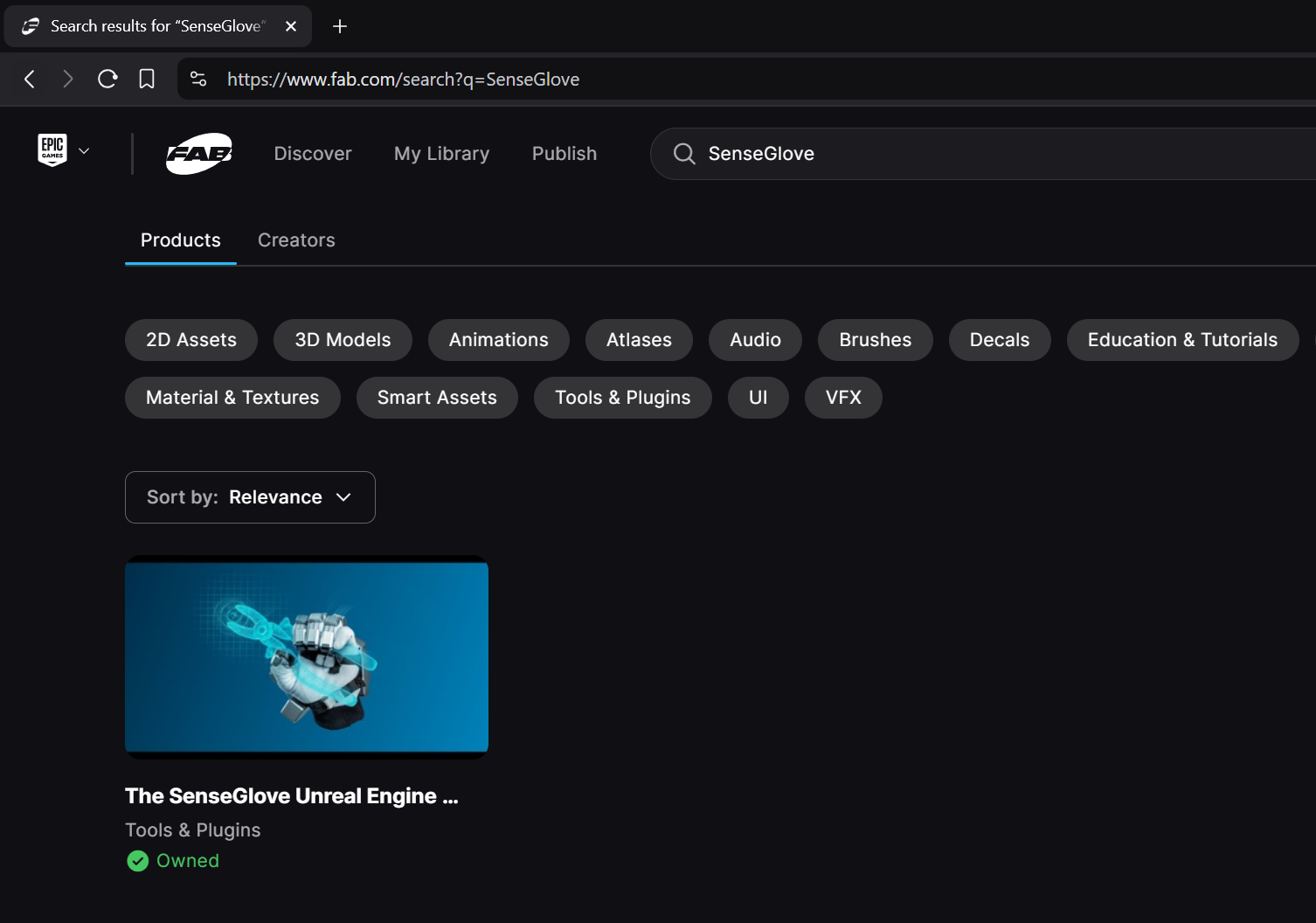
Task: Bookmark this page via the bookmark icon
Action: coord(146,79)
